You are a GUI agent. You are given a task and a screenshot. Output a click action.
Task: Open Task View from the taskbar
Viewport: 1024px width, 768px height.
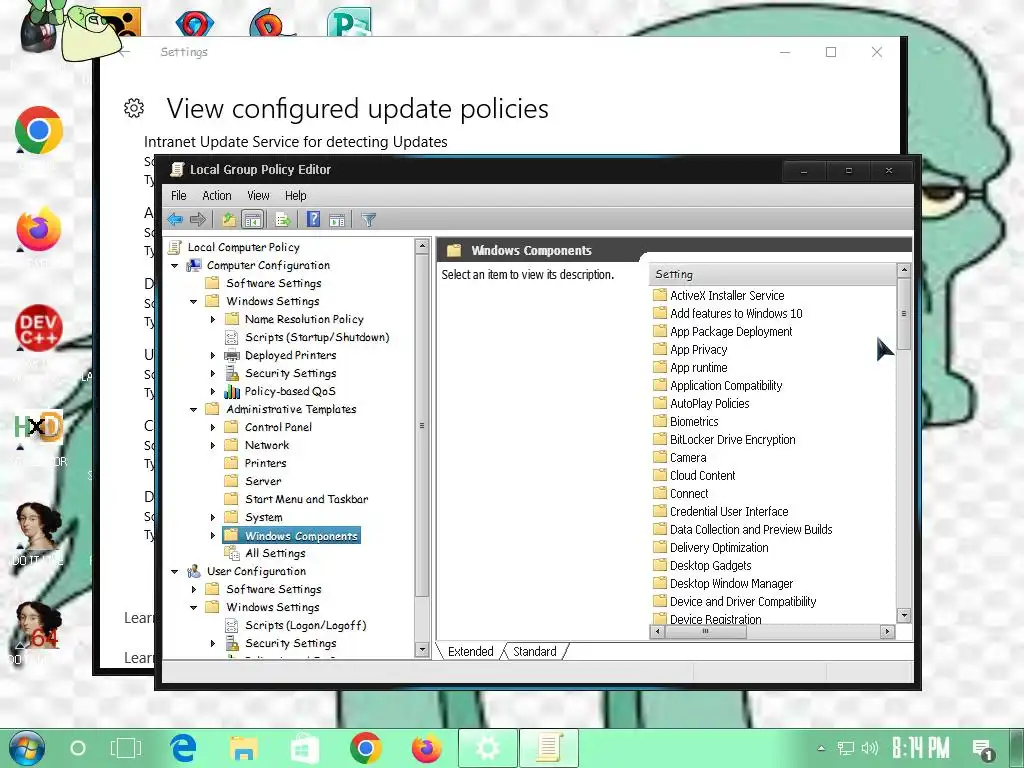tap(125, 748)
